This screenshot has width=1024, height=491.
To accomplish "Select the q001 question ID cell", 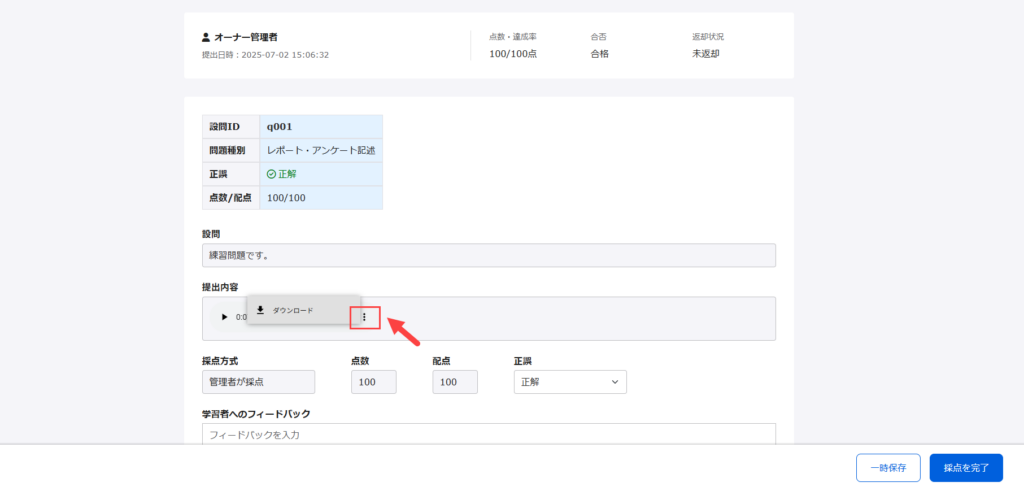I will pyautogui.click(x=321, y=127).
